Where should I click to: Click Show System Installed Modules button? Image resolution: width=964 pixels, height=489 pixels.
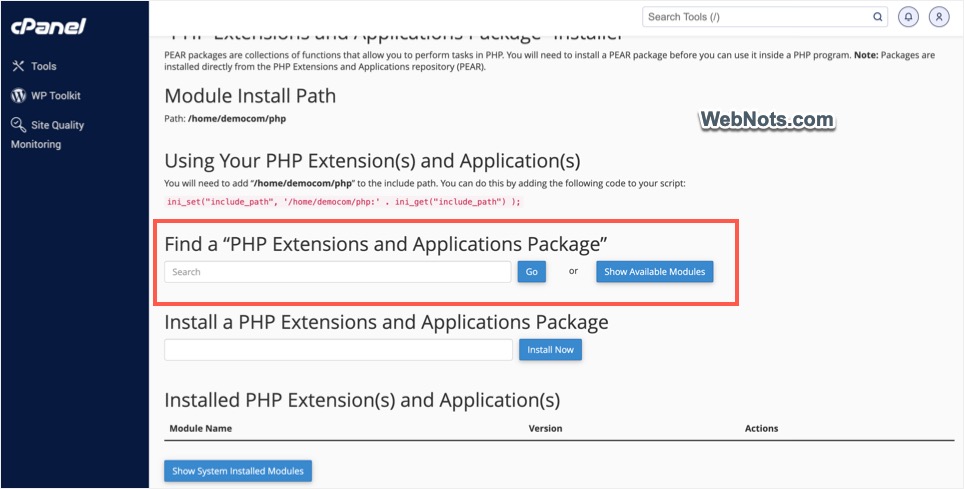click(x=238, y=471)
